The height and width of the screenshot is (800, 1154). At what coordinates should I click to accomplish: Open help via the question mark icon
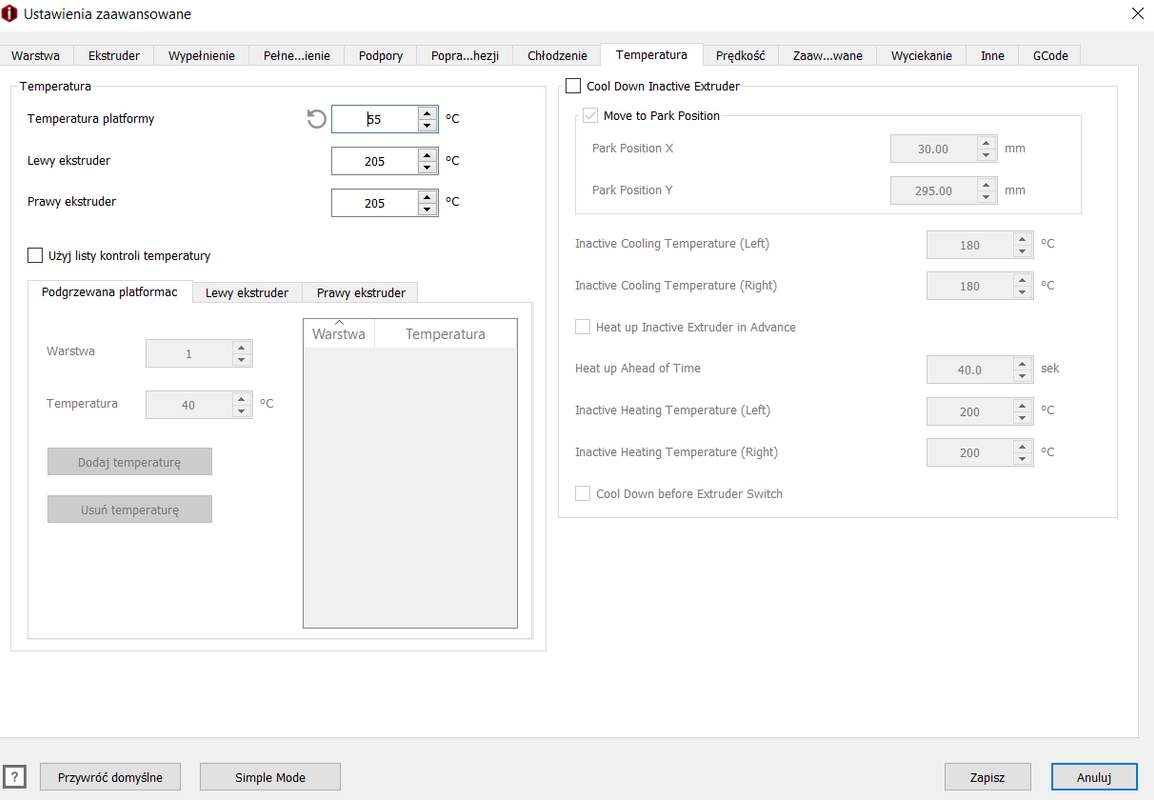point(15,776)
